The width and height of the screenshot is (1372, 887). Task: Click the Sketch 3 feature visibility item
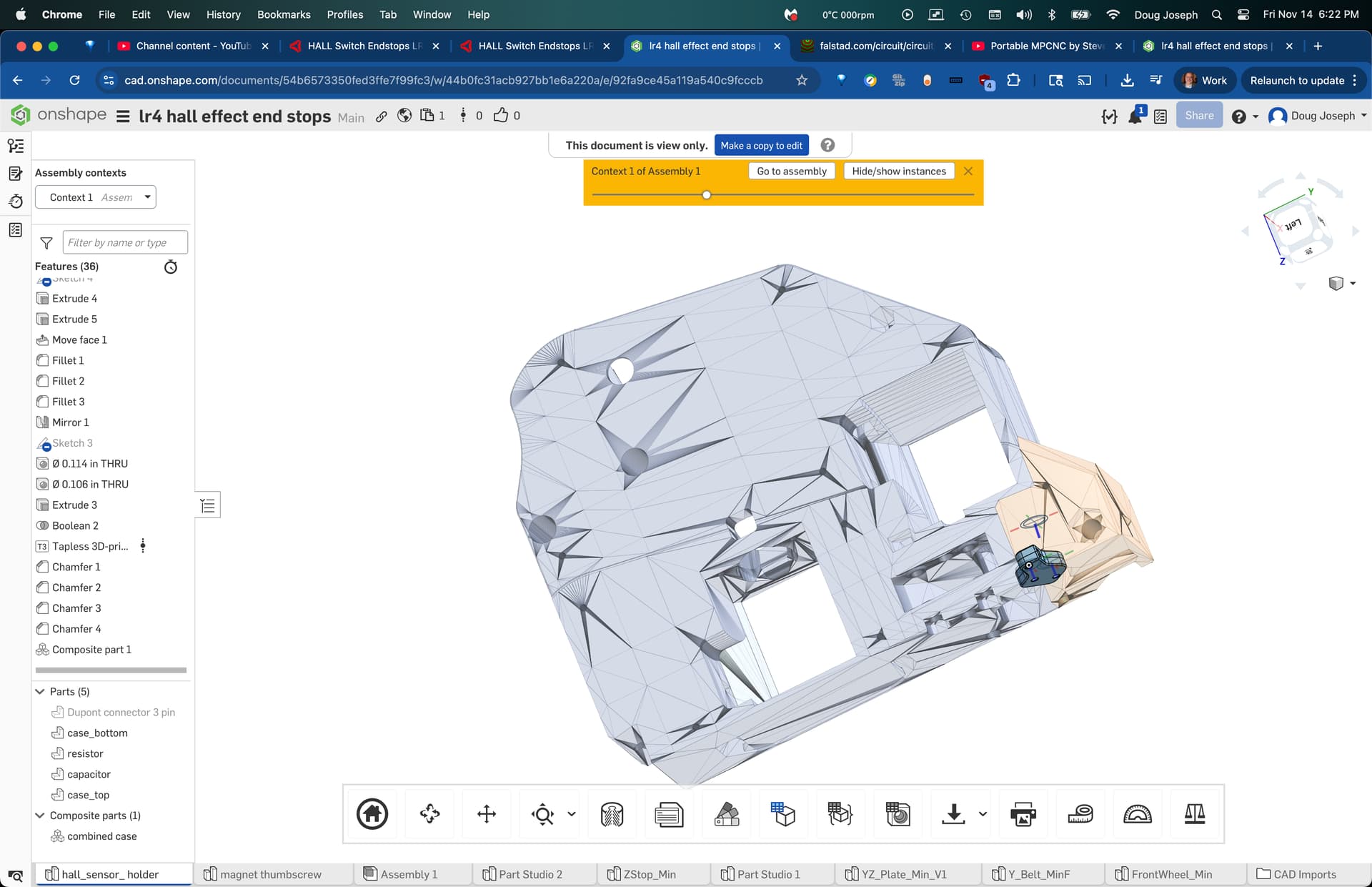coord(72,443)
